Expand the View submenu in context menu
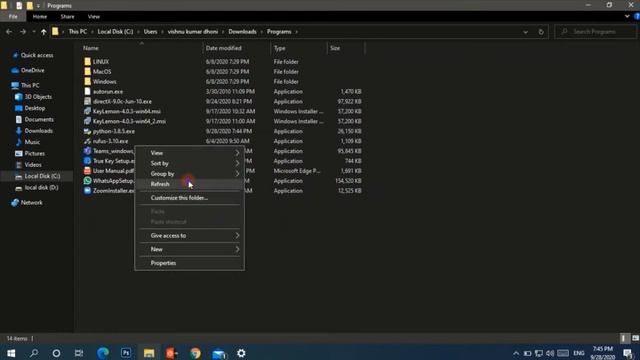The width and height of the screenshot is (640, 360). coord(189,153)
